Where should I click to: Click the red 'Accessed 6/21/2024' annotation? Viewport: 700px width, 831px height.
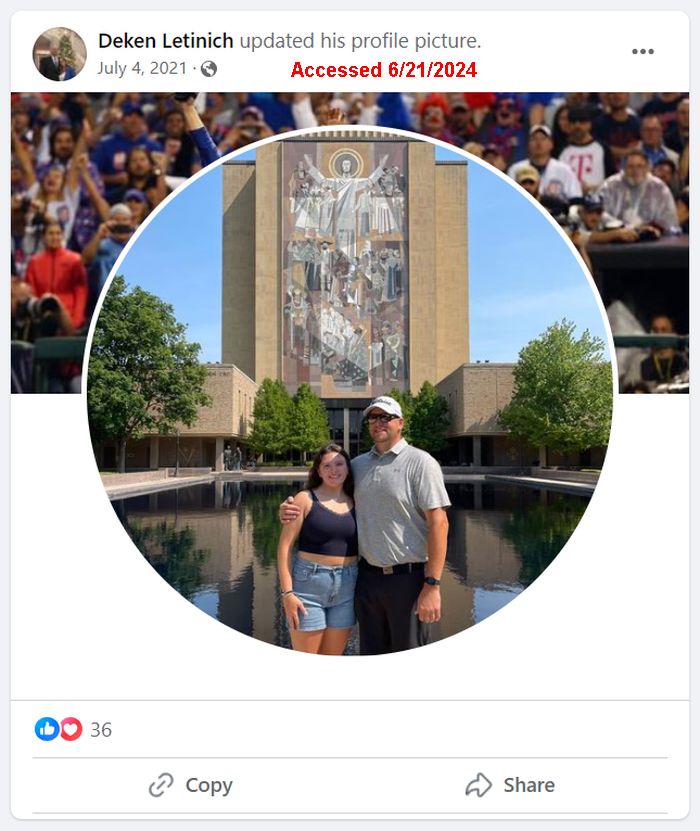click(x=384, y=69)
